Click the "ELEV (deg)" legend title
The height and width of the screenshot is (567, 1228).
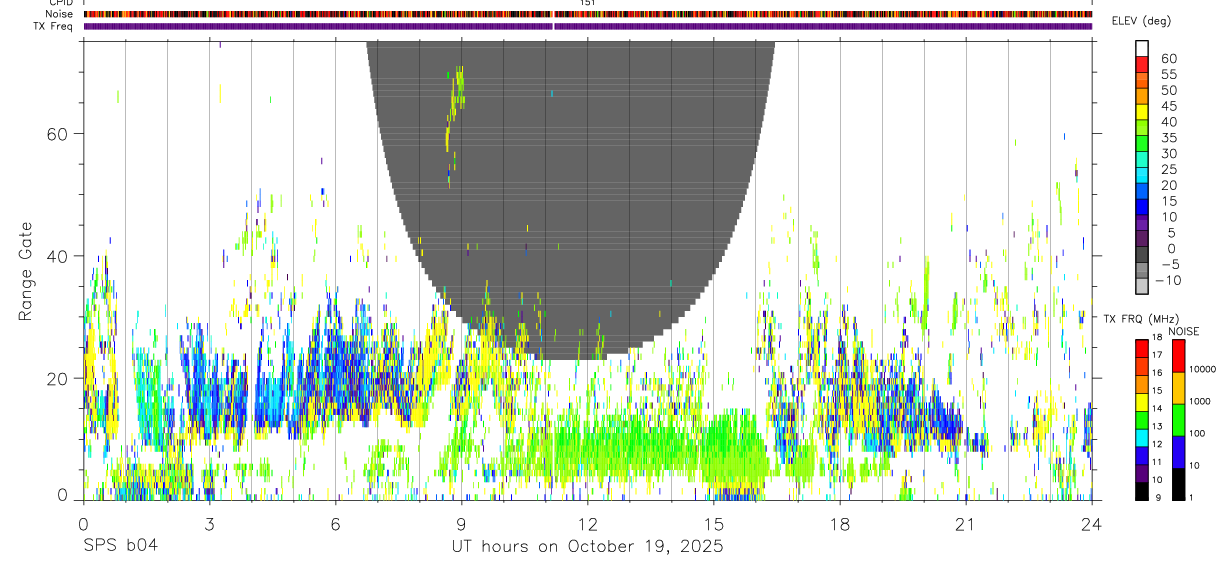pos(1142,21)
